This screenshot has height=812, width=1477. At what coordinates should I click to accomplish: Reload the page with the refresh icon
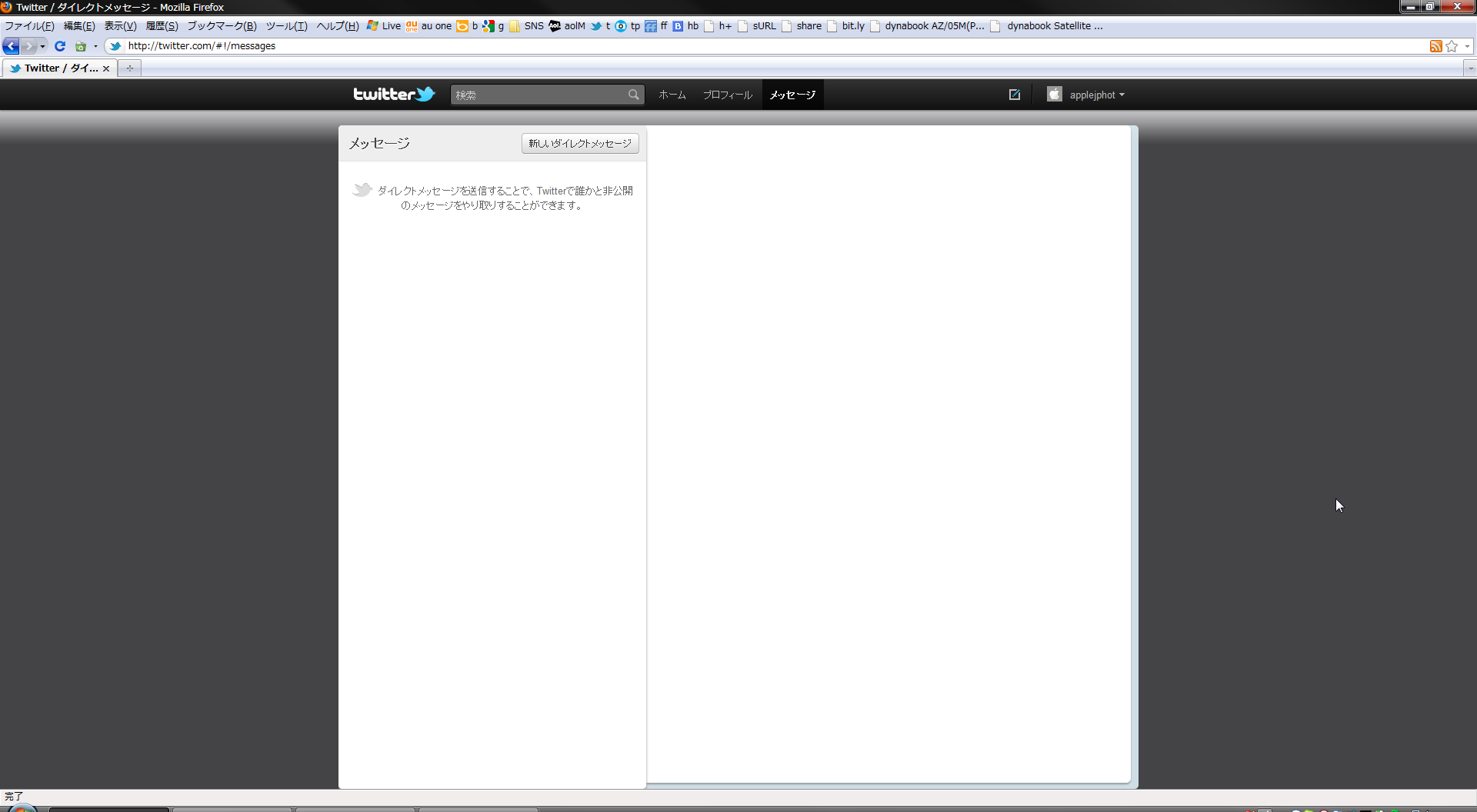coord(60,46)
